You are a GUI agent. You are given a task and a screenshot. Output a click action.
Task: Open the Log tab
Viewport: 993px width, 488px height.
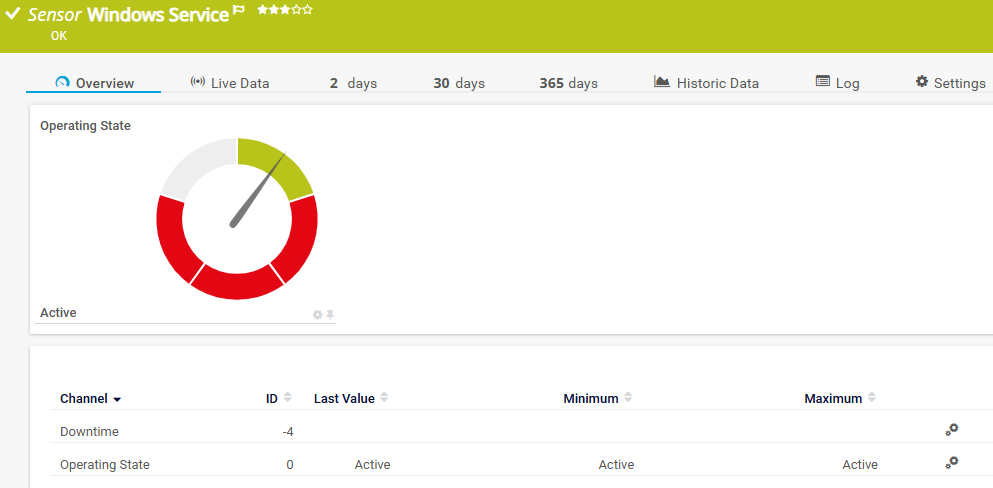pos(837,83)
